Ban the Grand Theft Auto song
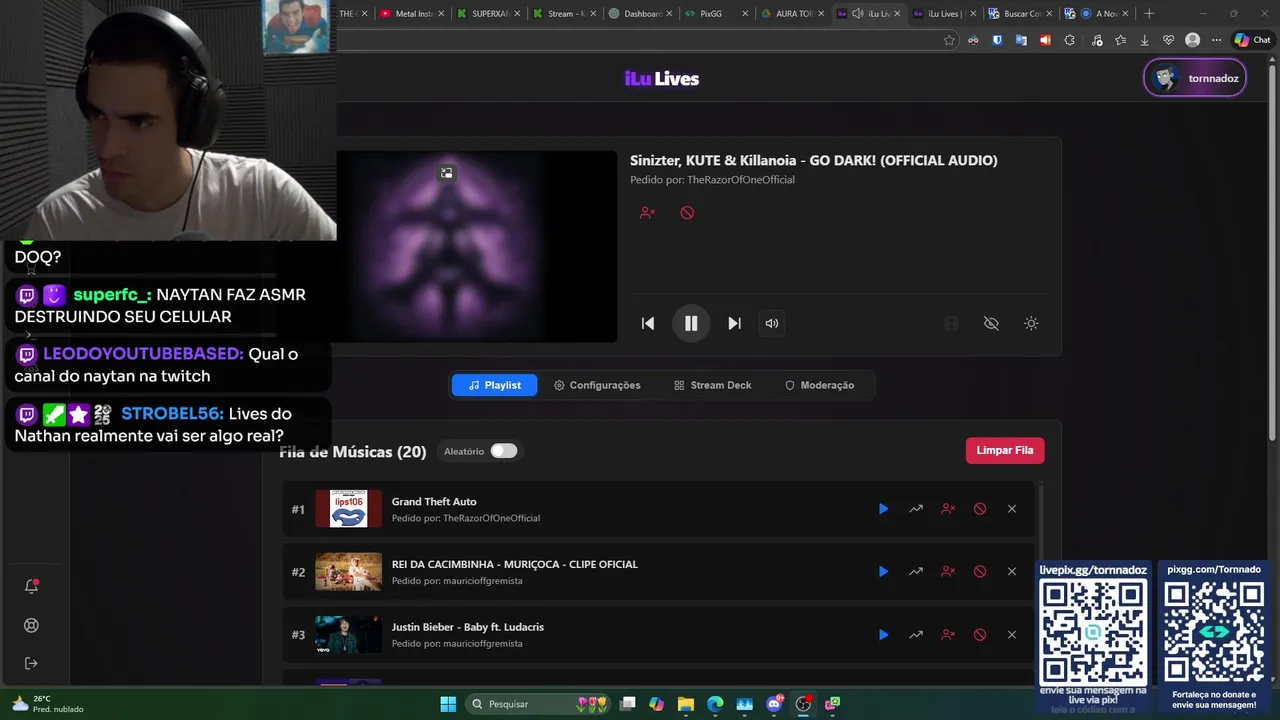This screenshot has height=720, width=1280. (x=979, y=509)
